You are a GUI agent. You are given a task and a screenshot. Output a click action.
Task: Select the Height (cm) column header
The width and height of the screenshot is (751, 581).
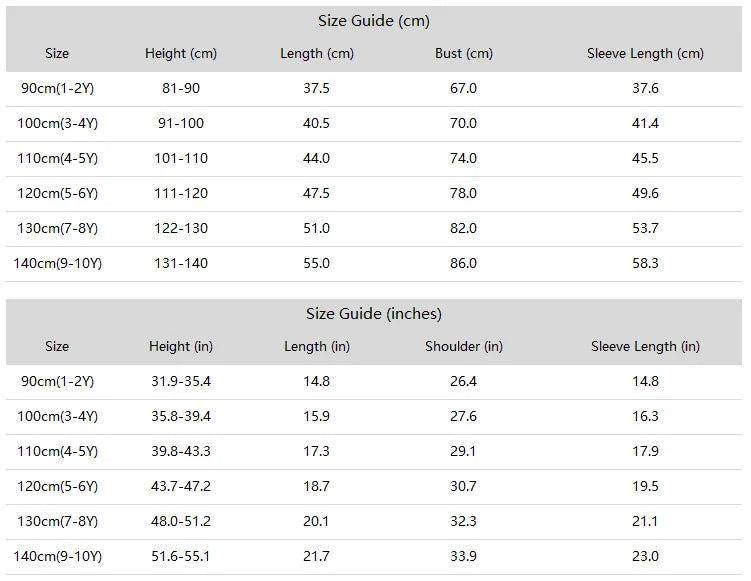[181, 54]
